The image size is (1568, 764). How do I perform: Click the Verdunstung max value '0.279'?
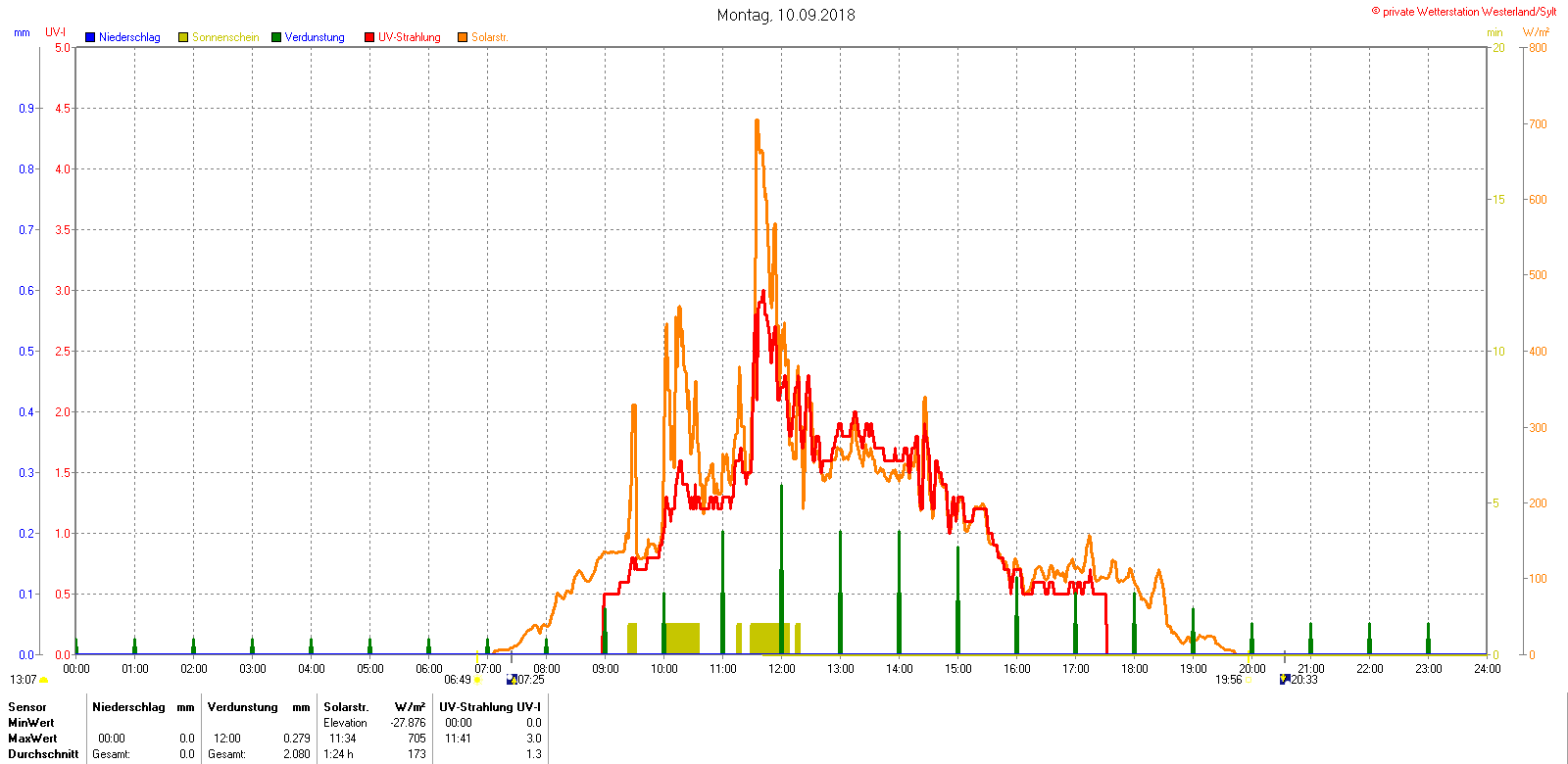pos(297,739)
